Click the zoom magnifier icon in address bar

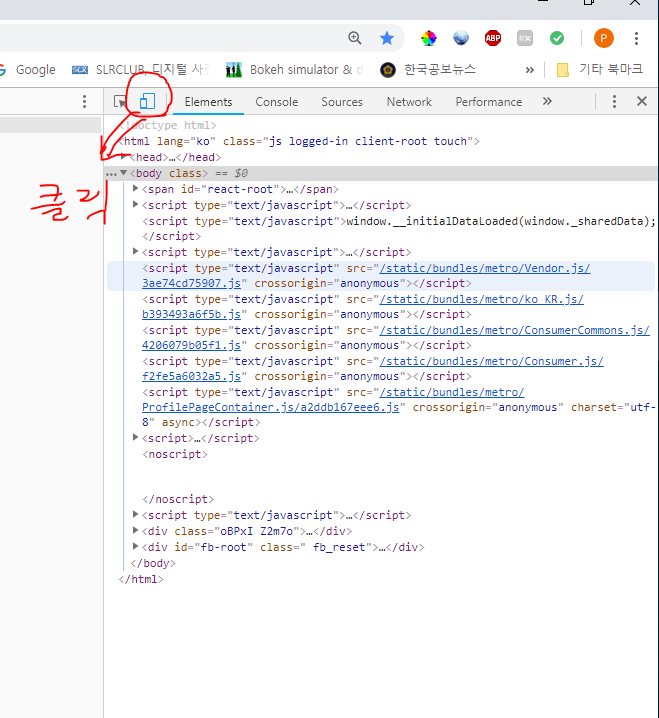coord(355,38)
